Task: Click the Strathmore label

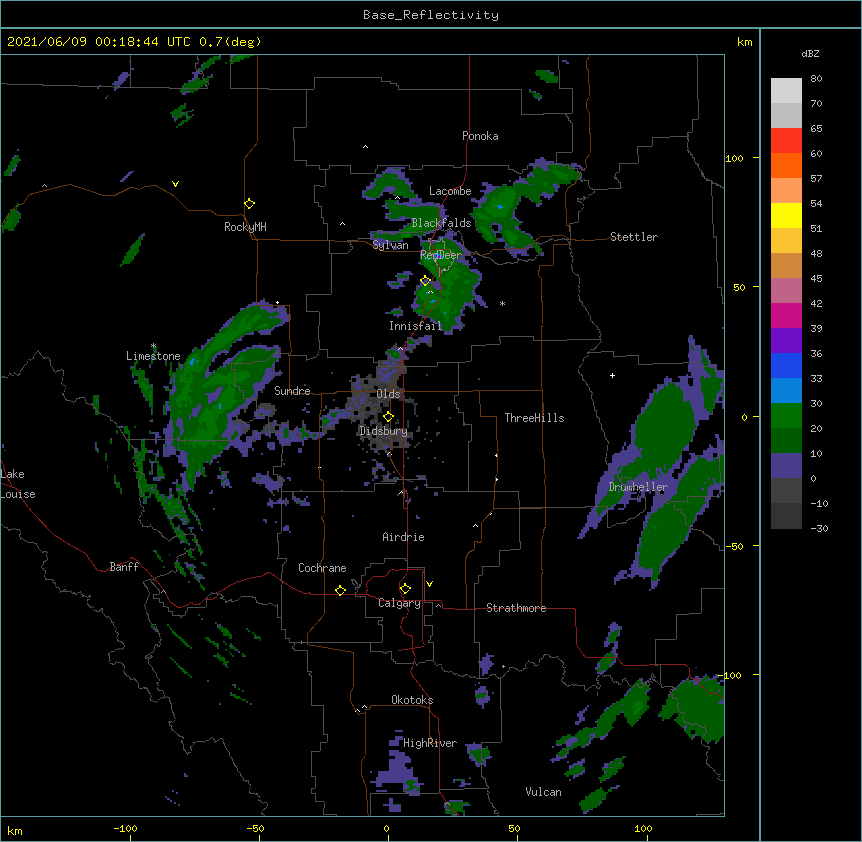Action: click(x=516, y=608)
